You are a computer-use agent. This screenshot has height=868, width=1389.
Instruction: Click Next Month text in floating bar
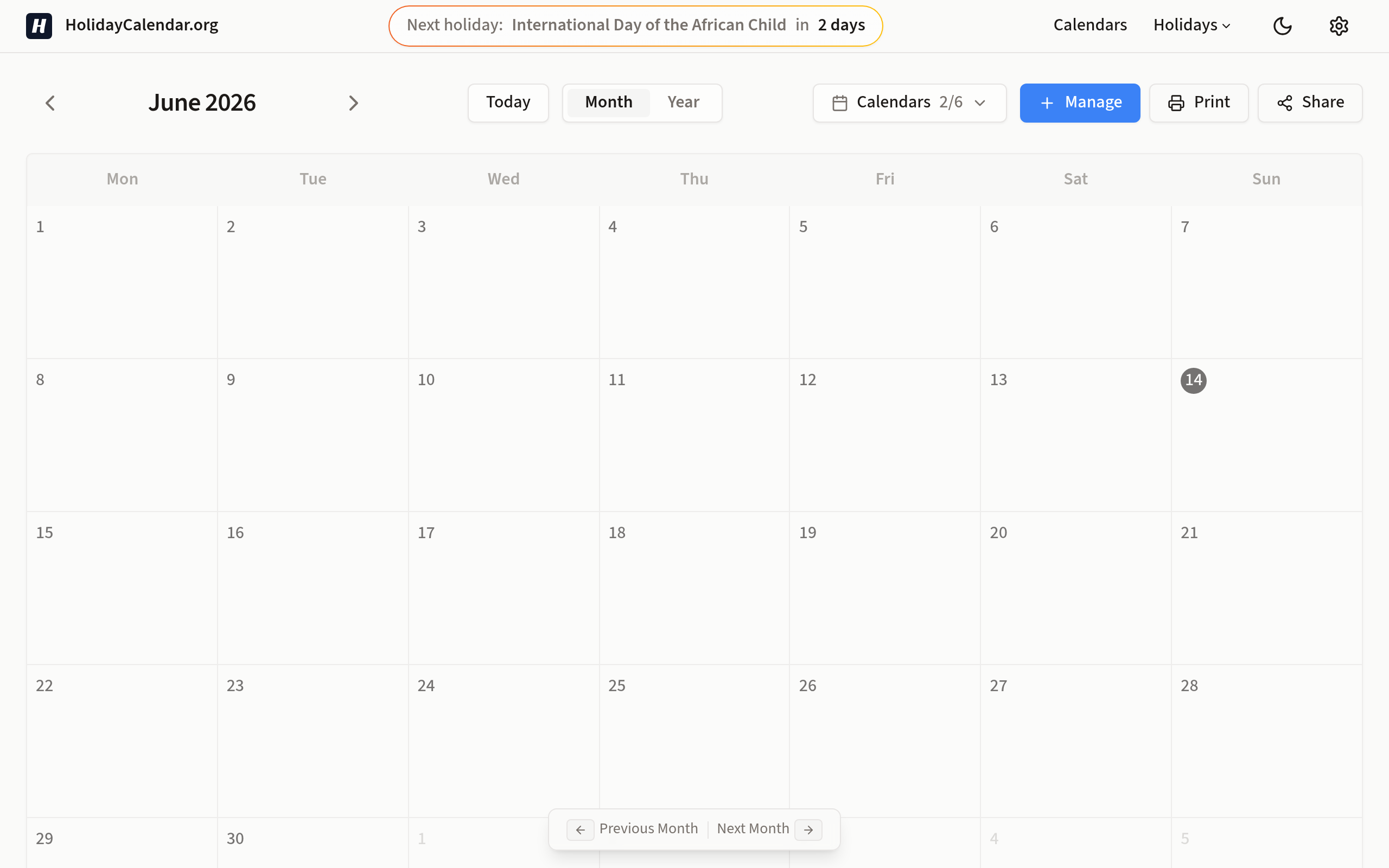point(753,828)
